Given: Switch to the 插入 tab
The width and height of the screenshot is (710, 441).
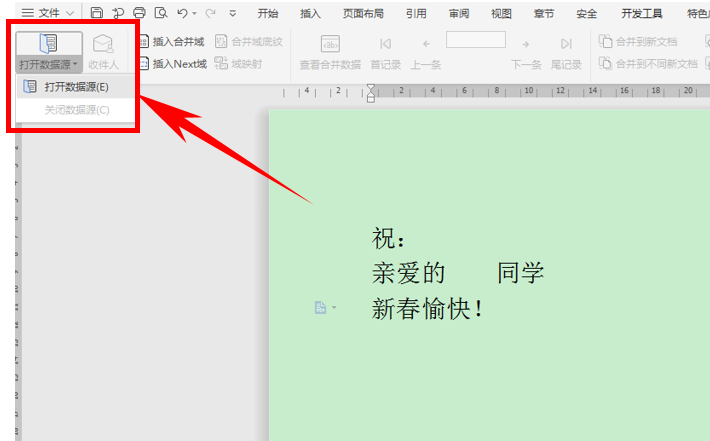Looking at the screenshot, I should 310,14.
